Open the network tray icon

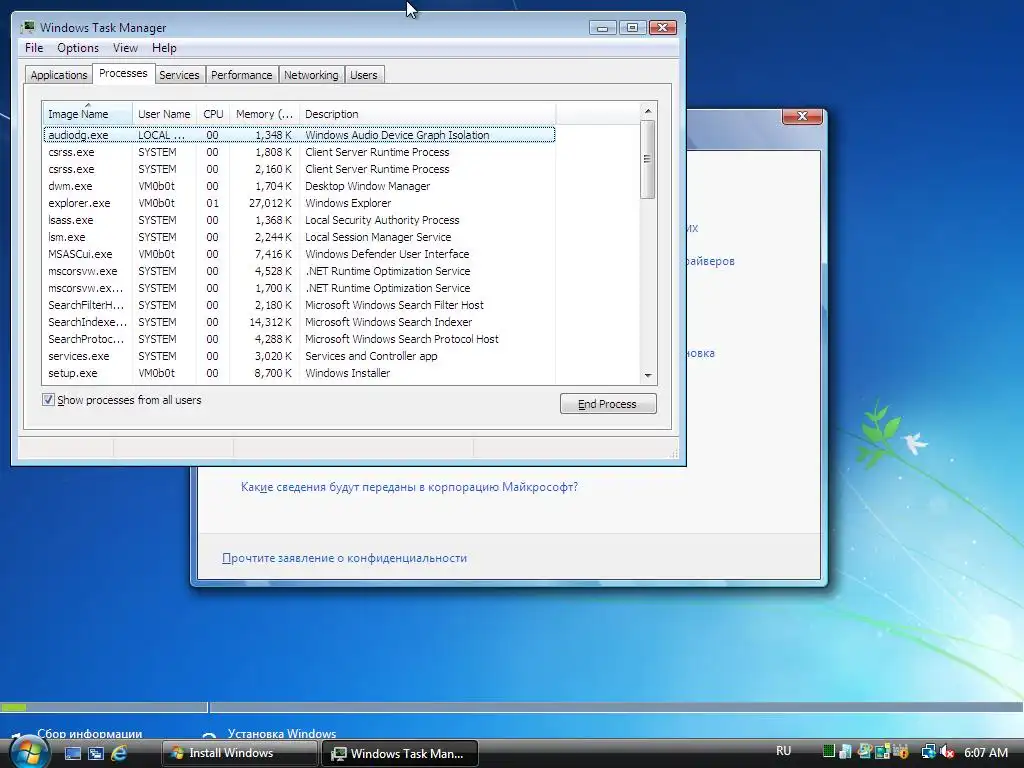click(928, 752)
